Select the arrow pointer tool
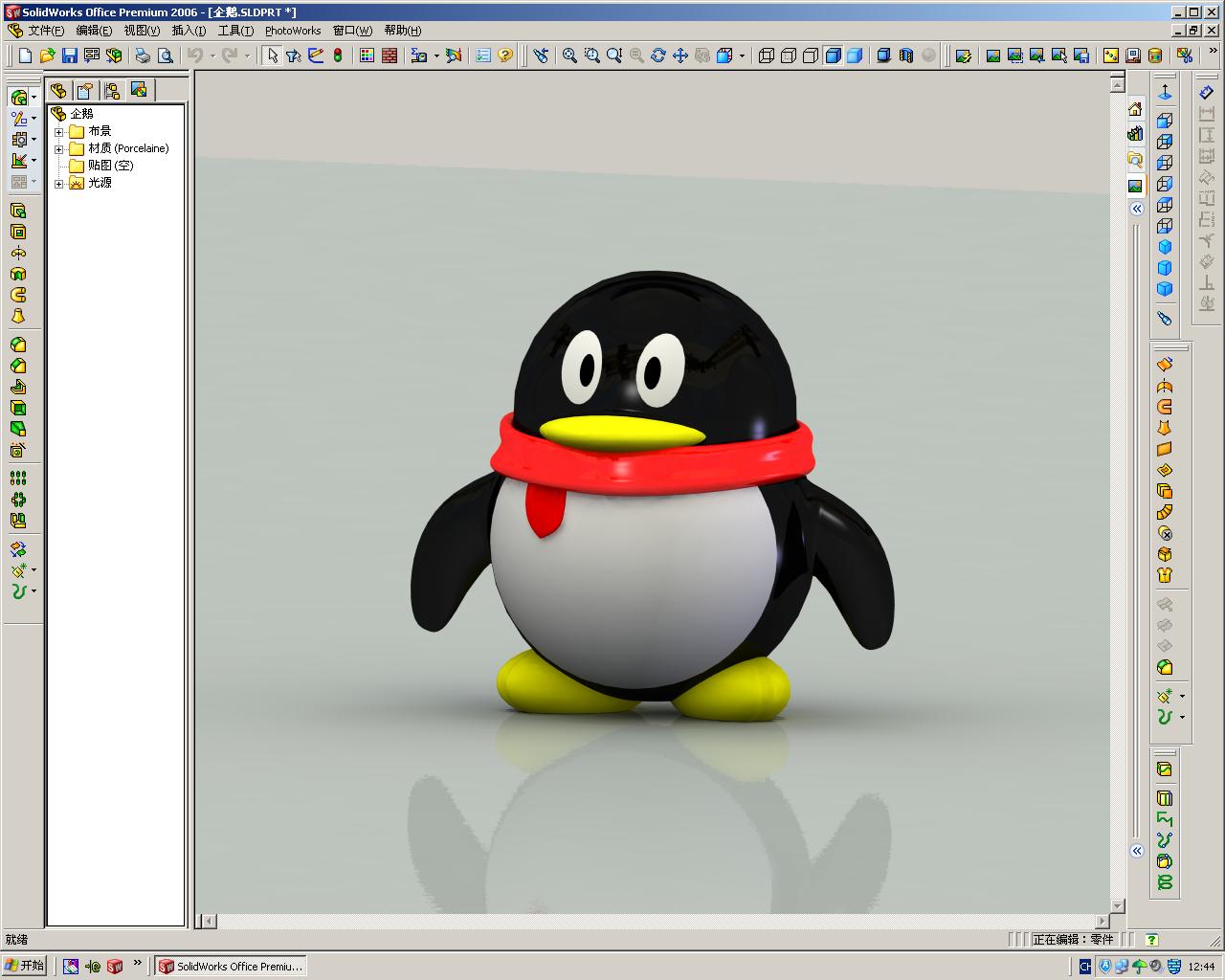 [272, 56]
